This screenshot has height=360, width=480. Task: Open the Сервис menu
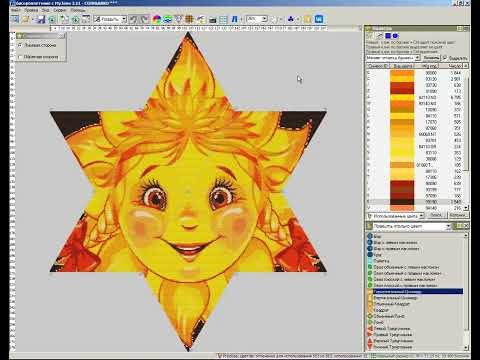point(60,10)
